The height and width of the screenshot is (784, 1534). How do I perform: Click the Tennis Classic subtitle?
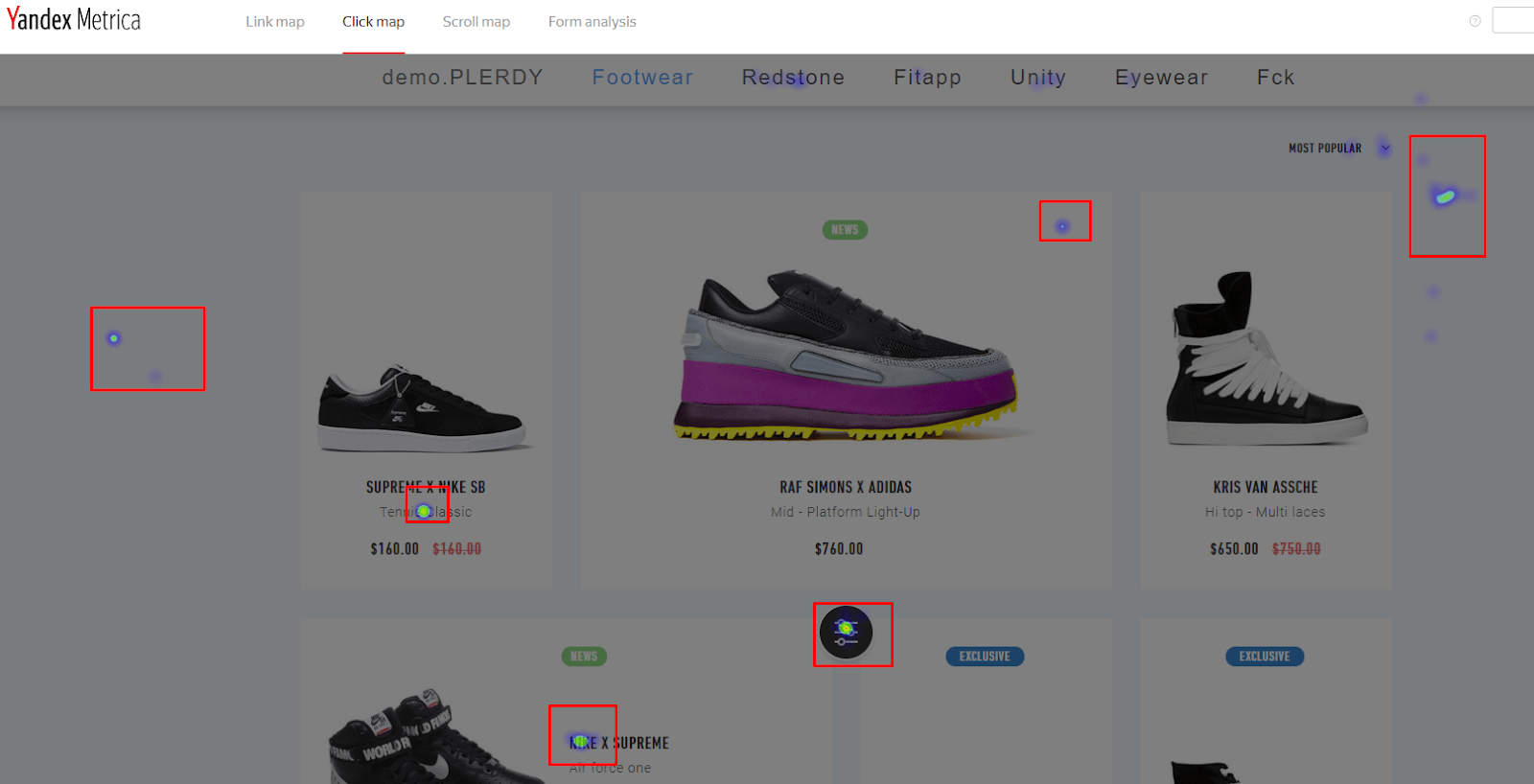coord(426,512)
